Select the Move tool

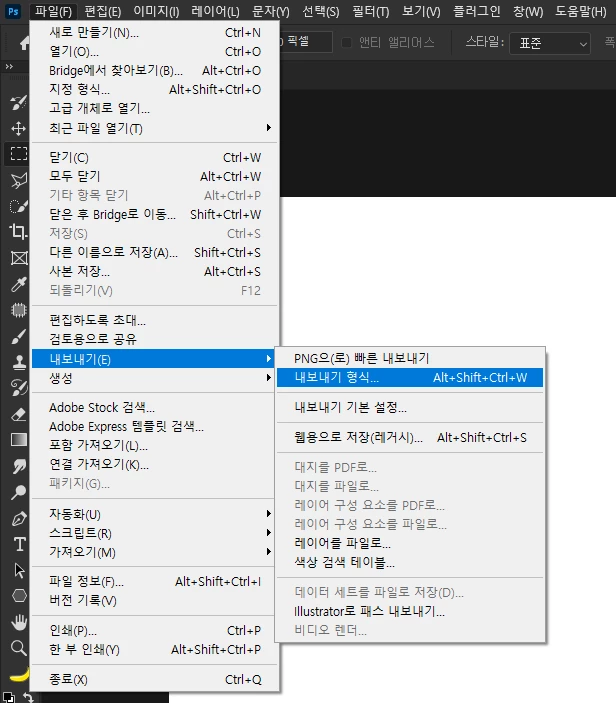tap(18, 129)
